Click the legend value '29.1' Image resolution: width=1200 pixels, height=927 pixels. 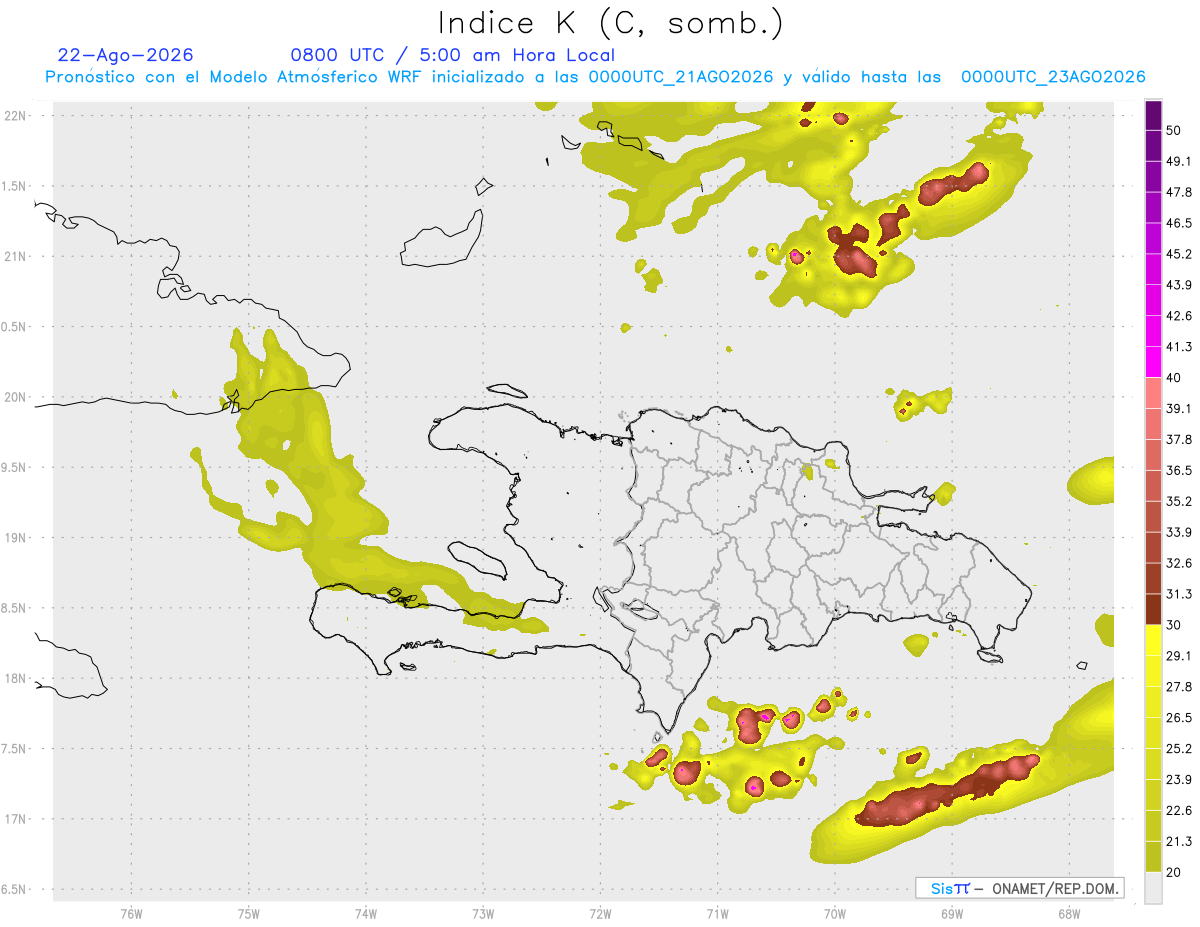(x=1180, y=655)
